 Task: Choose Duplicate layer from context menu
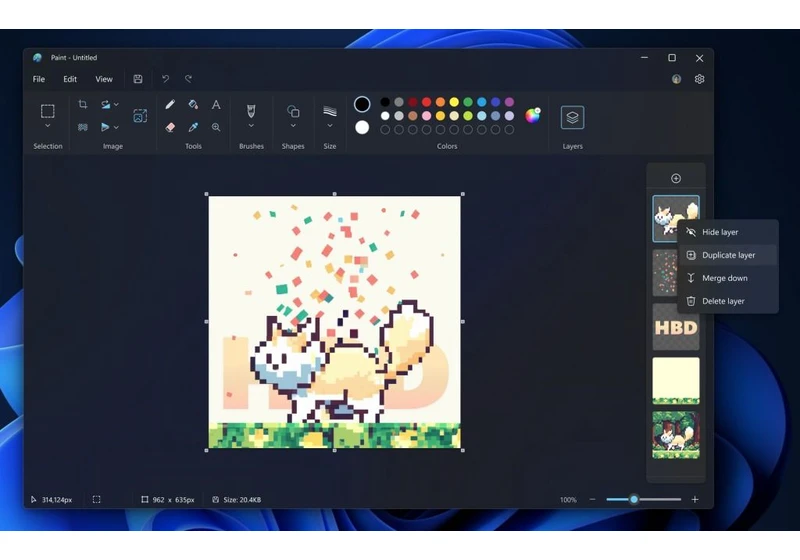(728, 255)
